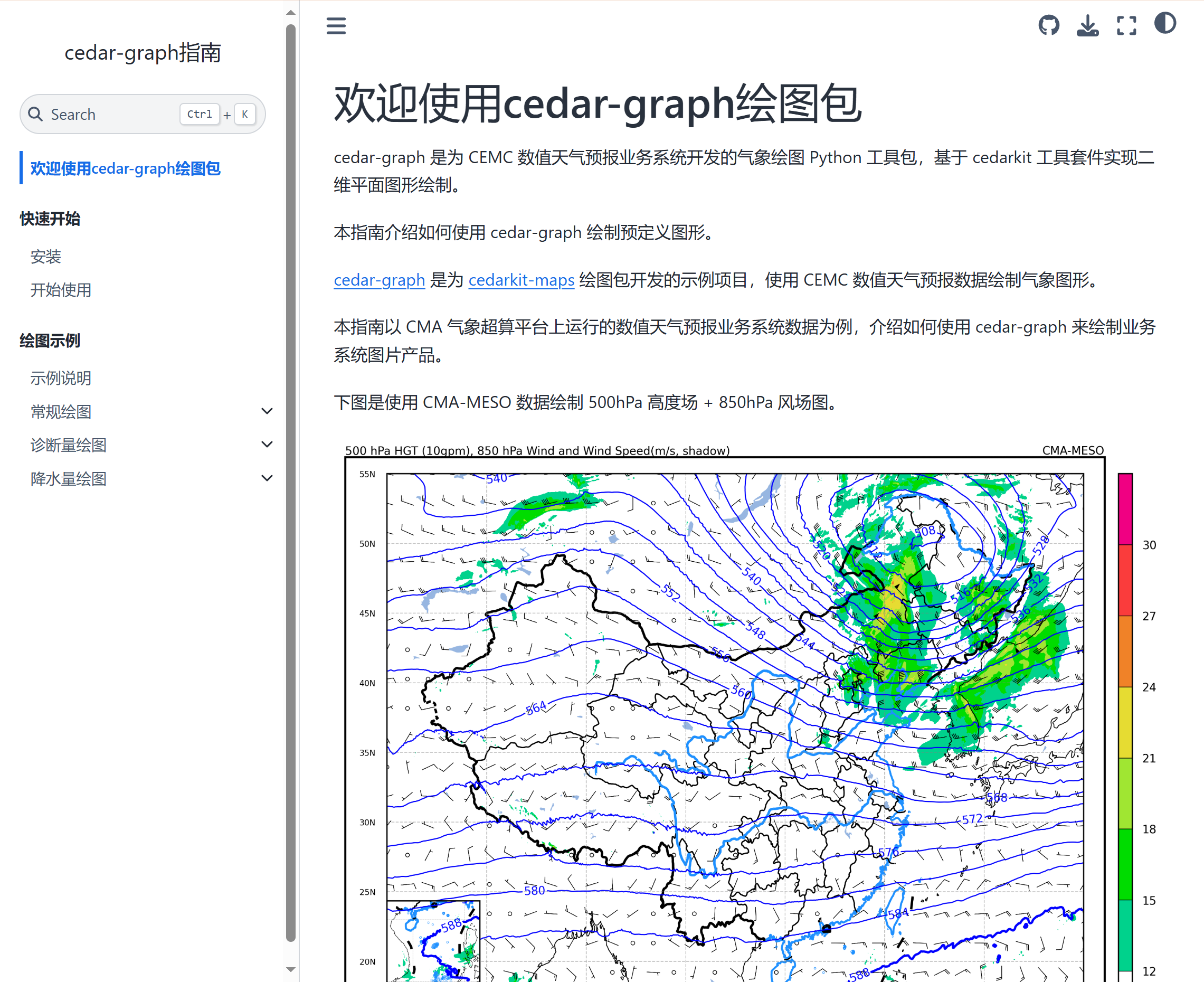This screenshot has height=982, width=1204.
Task: Click the download page icon
Action: [1087, 25]
